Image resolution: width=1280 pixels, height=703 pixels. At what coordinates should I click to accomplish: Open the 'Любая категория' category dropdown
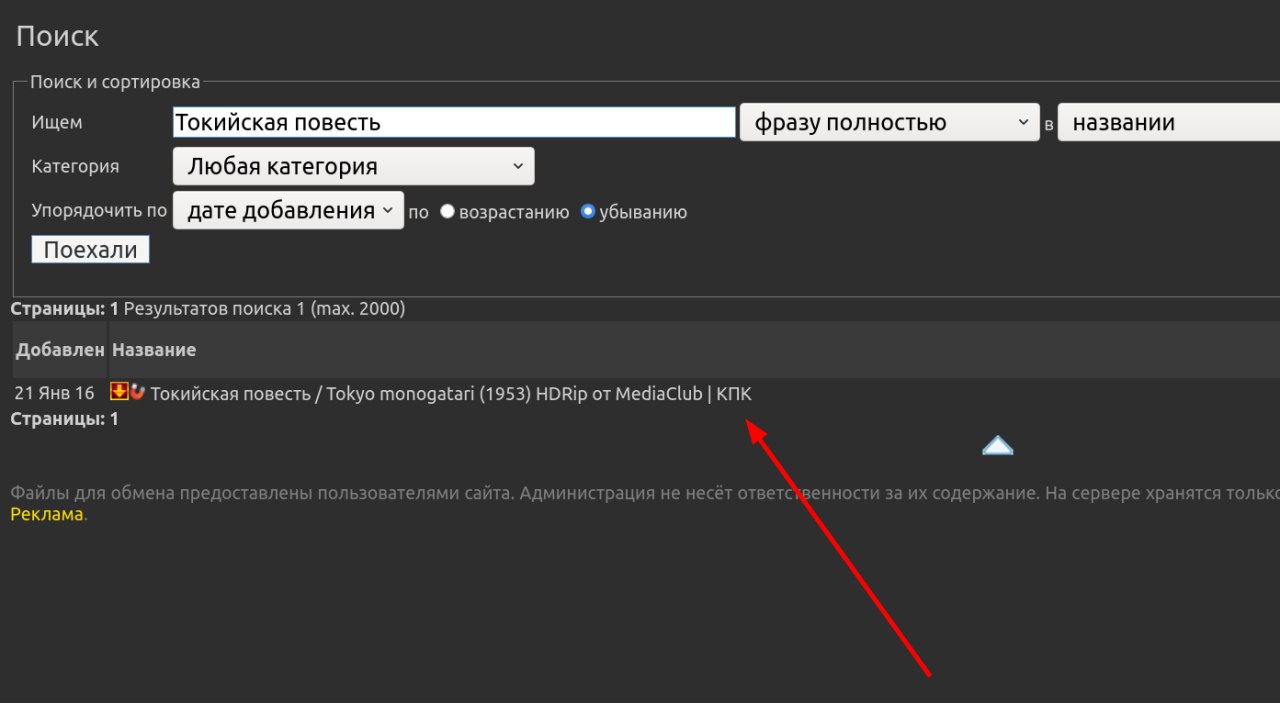[x=354, y=167]
